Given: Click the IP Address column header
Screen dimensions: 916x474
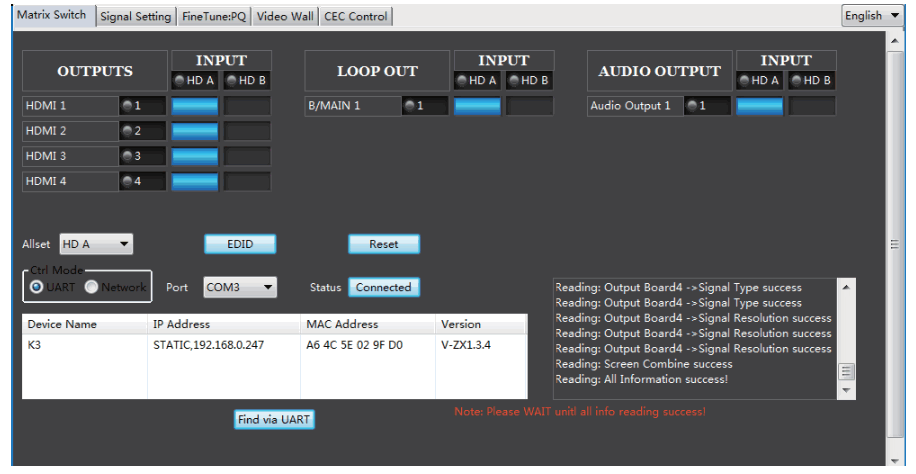Looking at the screenshot, I should (x=224, y=324).
